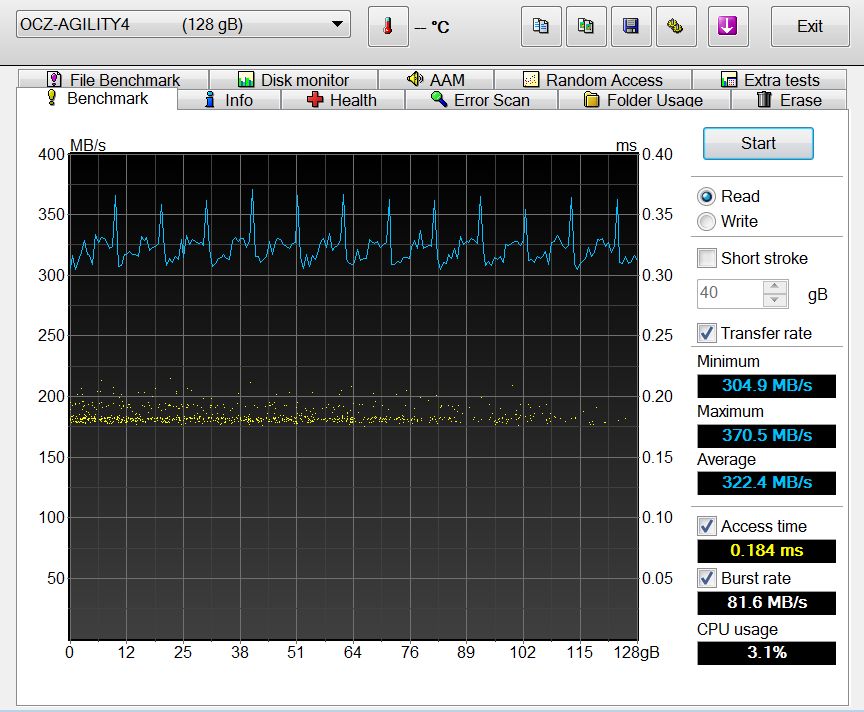The image size is (864, 712).
Task: Click the floppy disk save icon
Action: [631, 27]
